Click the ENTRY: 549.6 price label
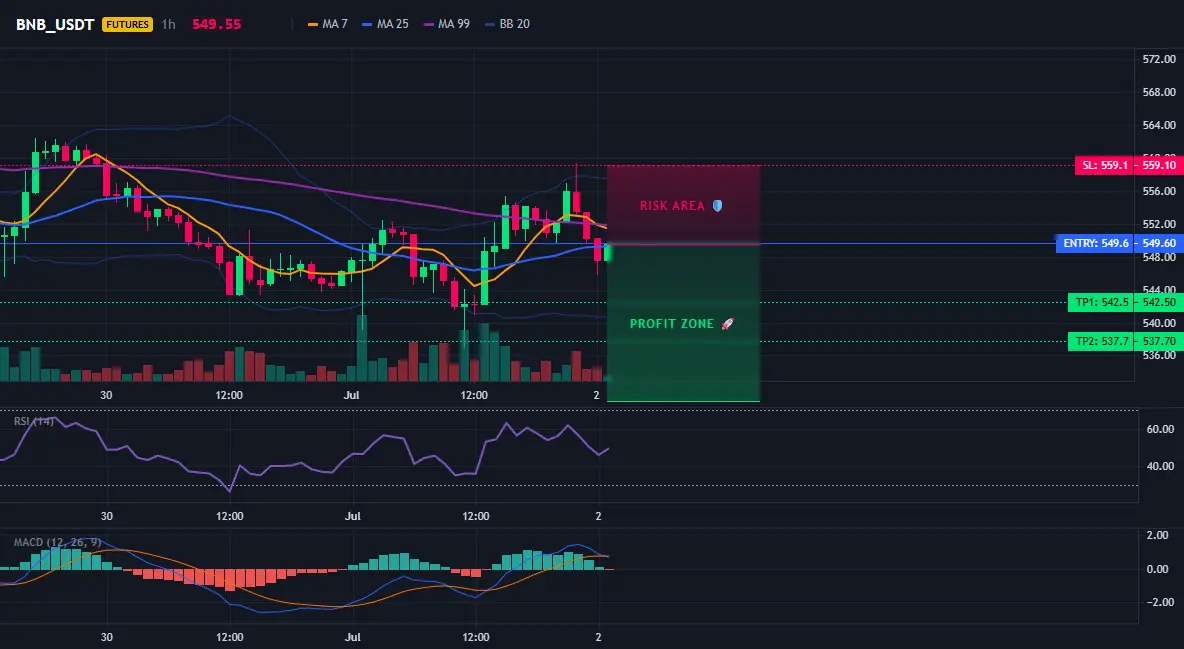Image resolution: width=1184 pixels, height=649 pixels. coord(1095,243)
